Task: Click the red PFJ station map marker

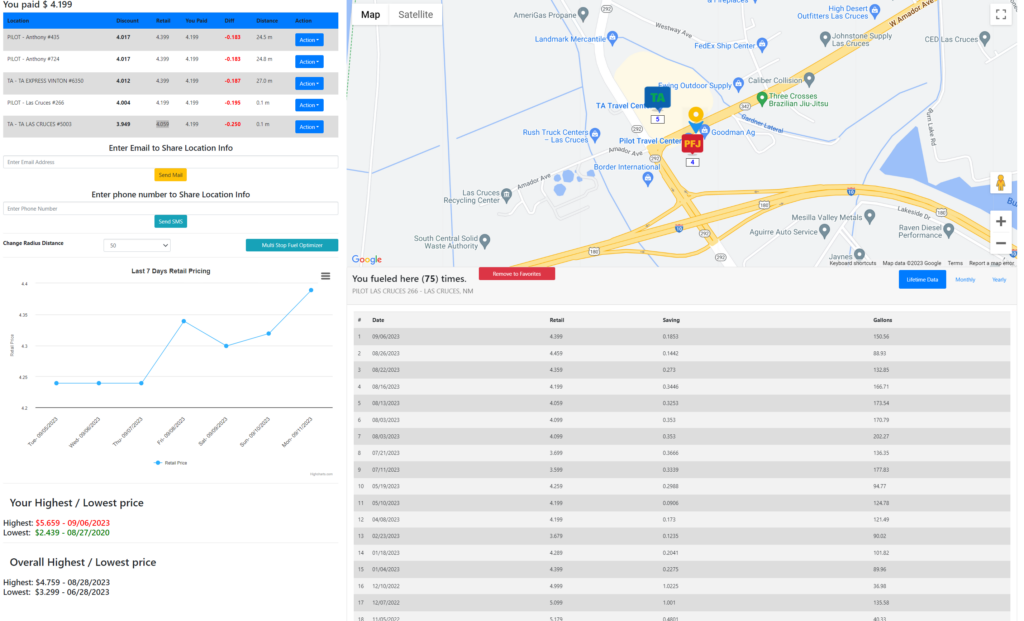Action: (691, 141)
